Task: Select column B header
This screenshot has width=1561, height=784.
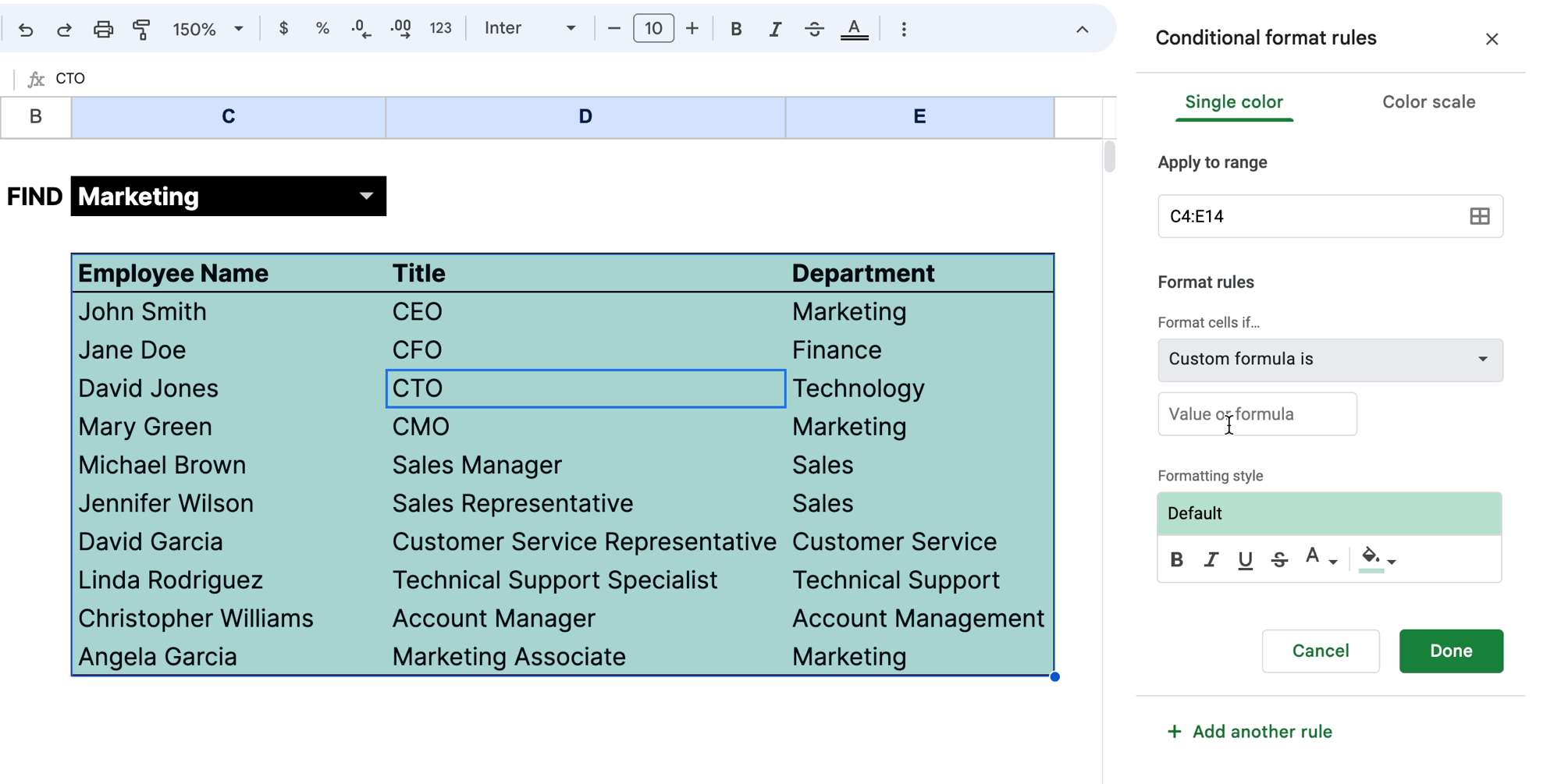Action: (36, 117)
